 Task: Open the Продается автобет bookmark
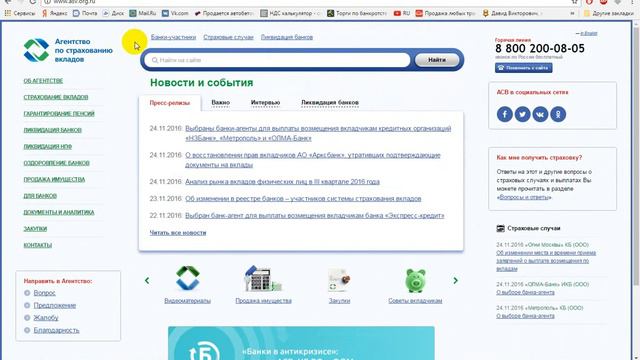coord(224,13)
